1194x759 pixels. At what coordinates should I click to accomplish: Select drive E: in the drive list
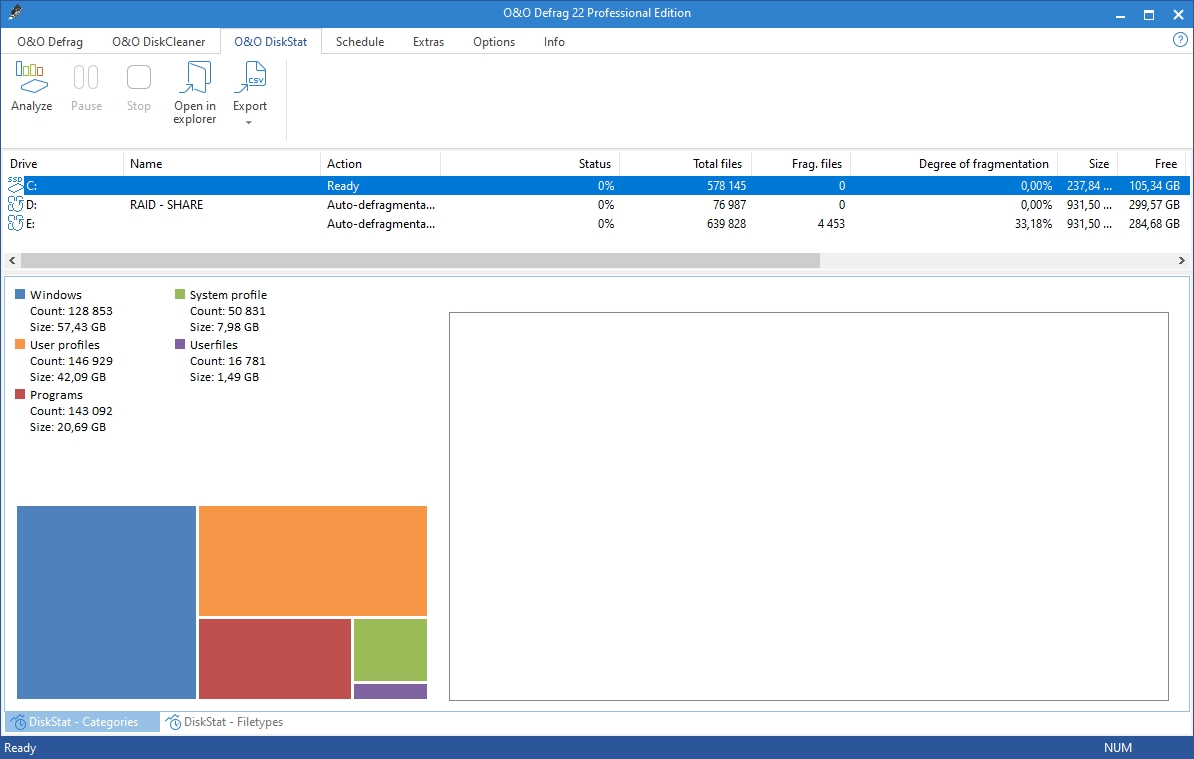(x=31, y=224)
